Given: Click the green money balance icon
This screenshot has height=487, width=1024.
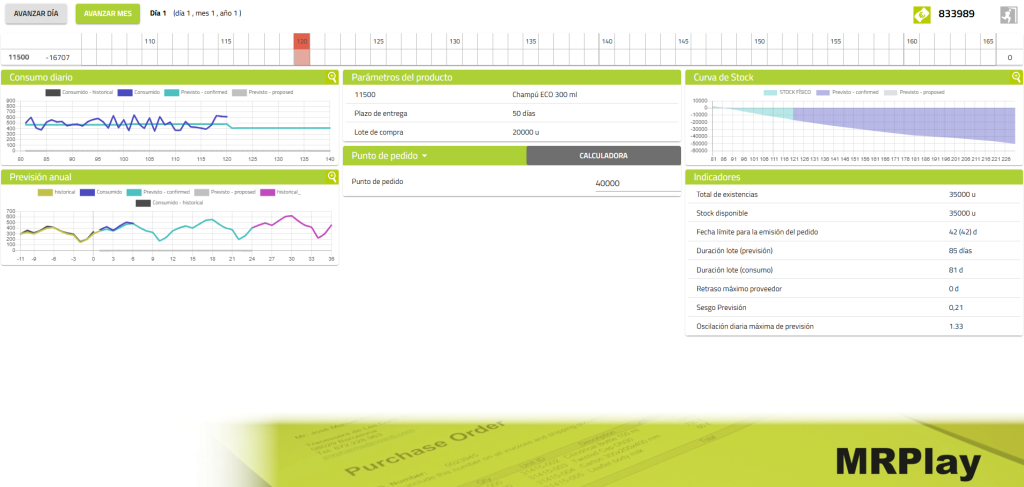Looking at the screenshot, I should point(922,14).
